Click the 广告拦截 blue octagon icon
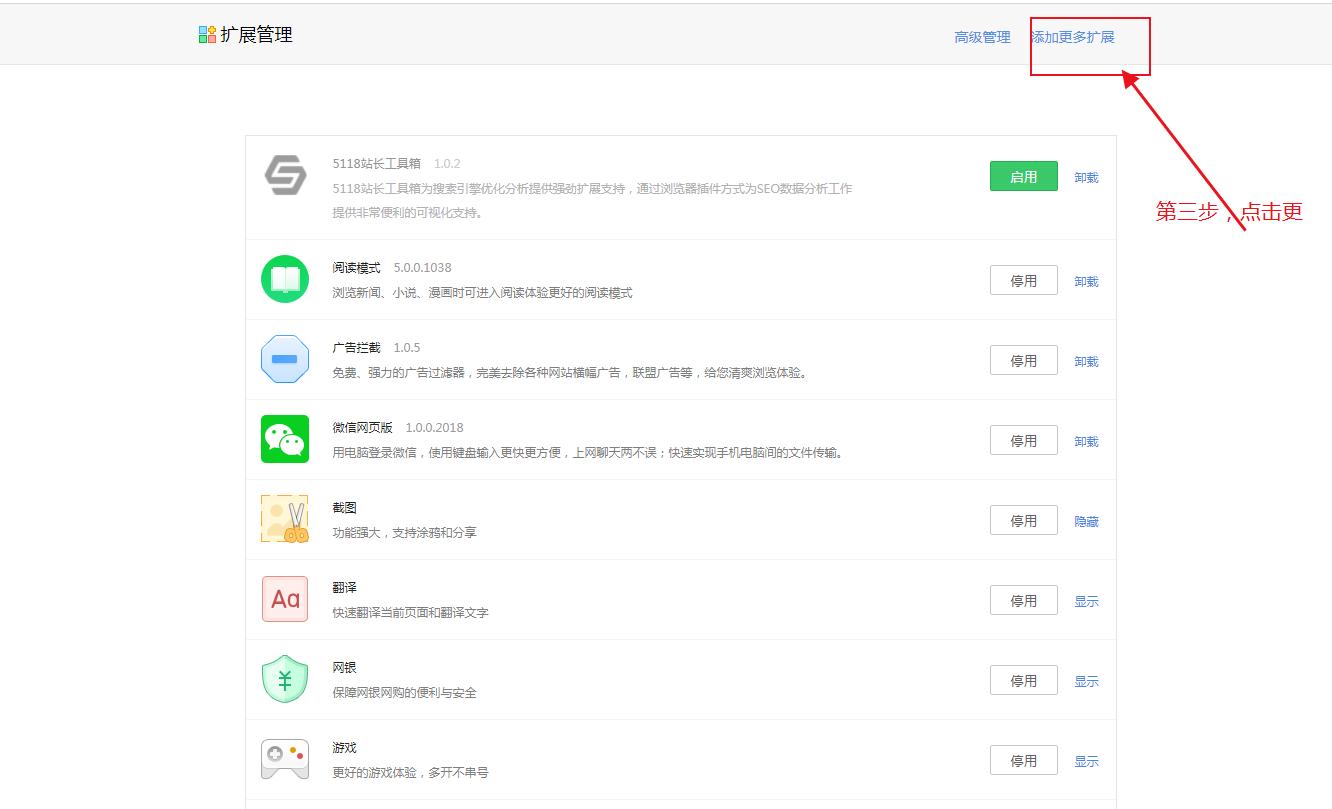The width and height of the screenshot is (1332, 809). click(285, 359)
